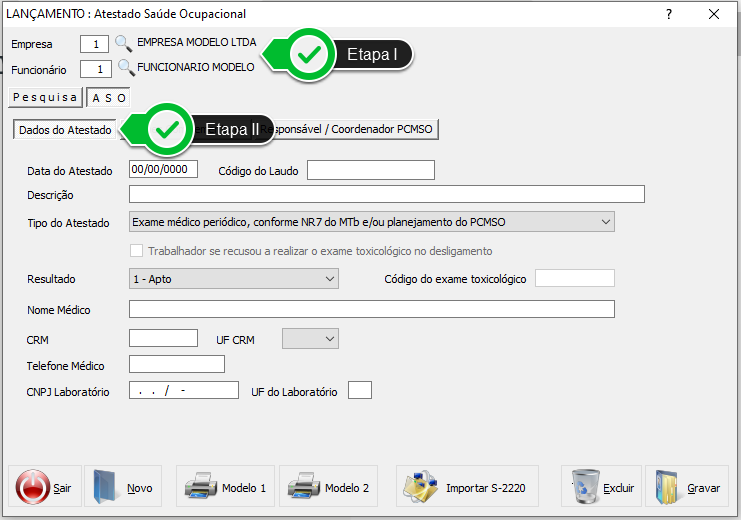Viewport: 741px width, 520px height.
Task: Click the Nome Médico text field
Action: 371,310
